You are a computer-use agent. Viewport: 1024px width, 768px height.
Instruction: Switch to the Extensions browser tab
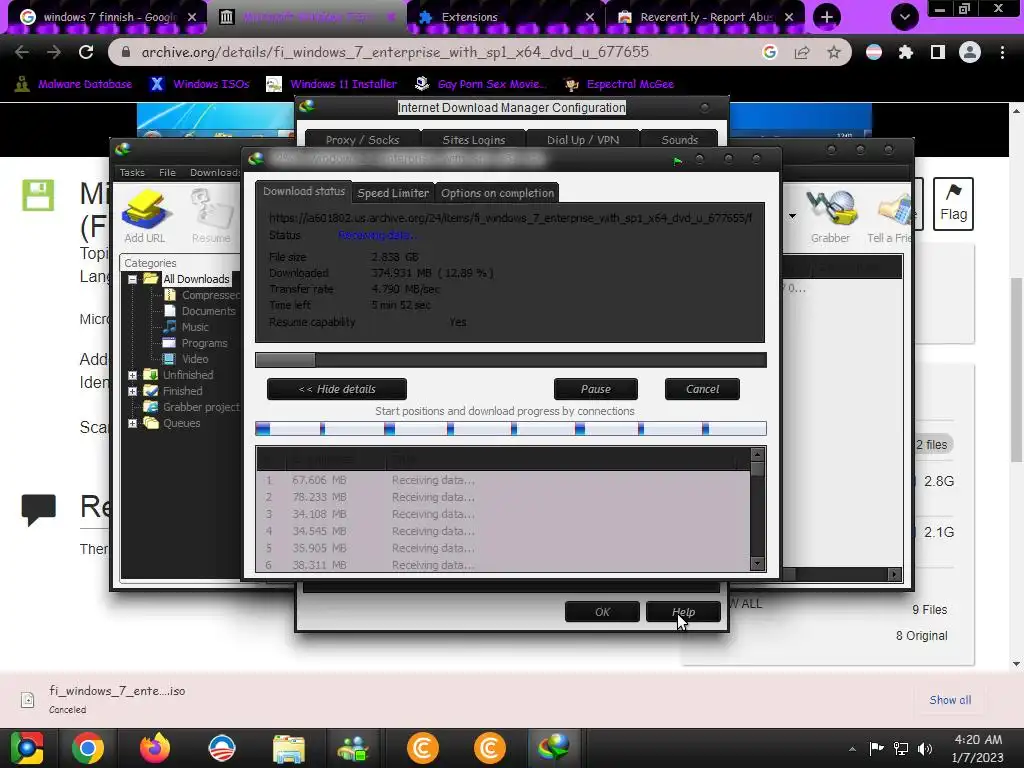[506, 17]
